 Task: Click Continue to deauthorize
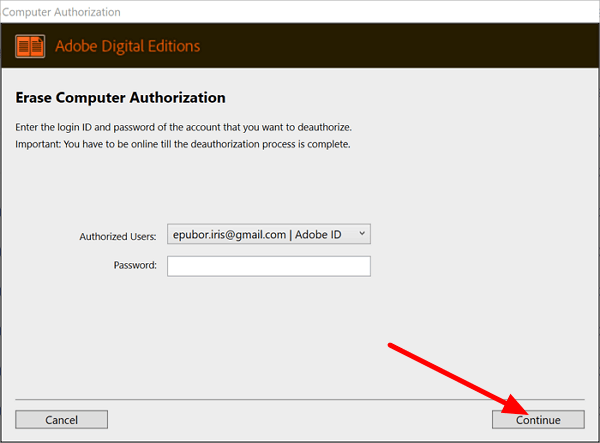(x=538, y=420)
